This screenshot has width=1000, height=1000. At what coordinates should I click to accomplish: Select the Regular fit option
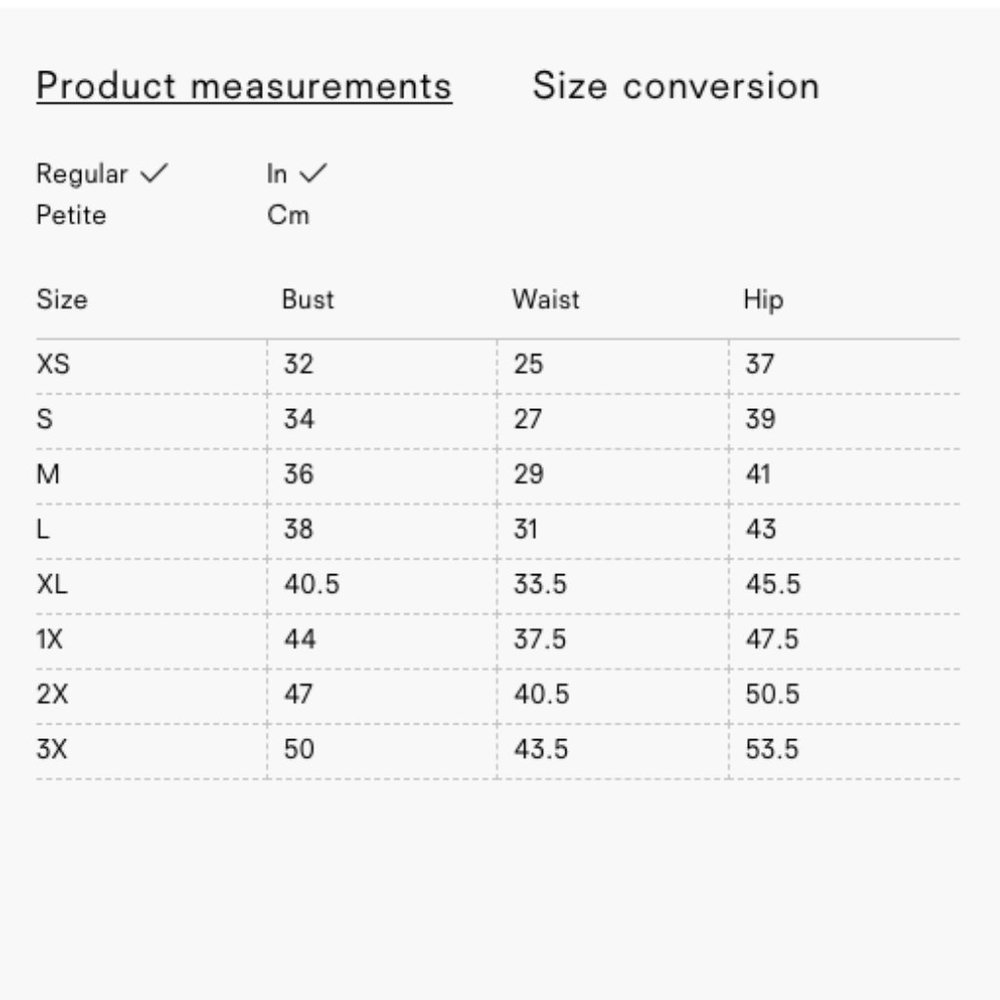point(82,174)
